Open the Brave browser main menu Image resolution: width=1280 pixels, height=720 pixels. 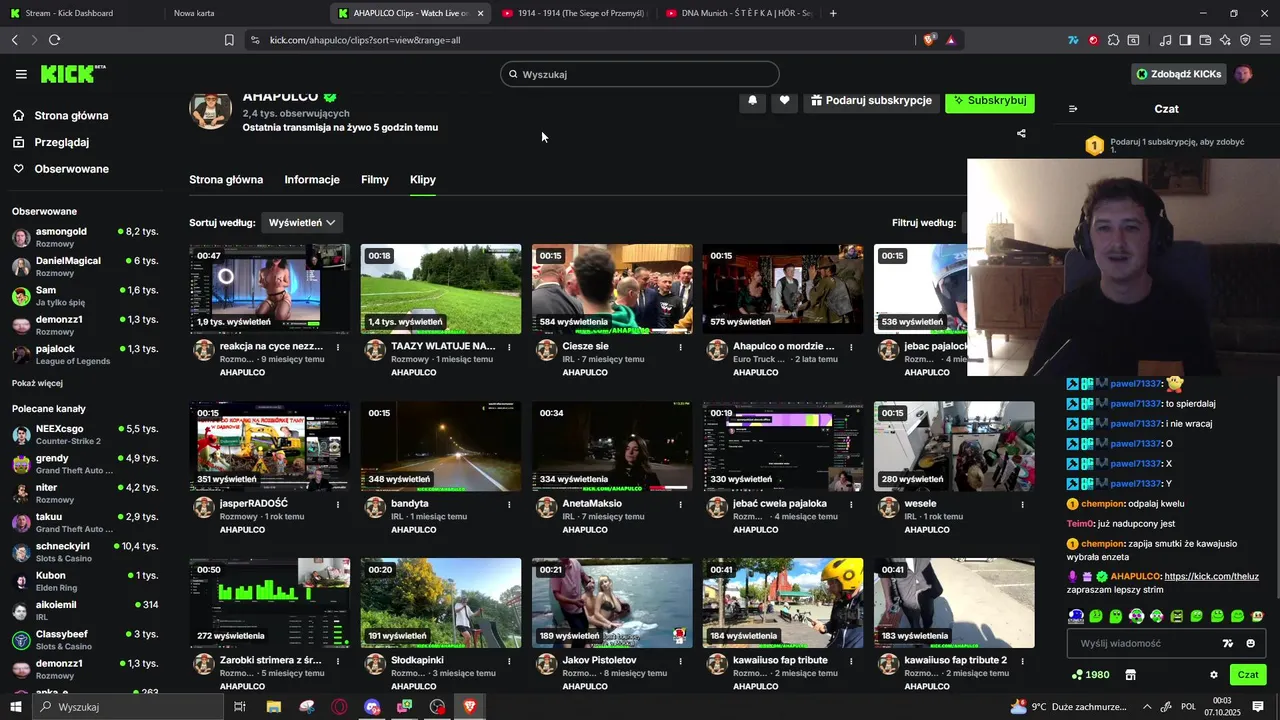1266,40
